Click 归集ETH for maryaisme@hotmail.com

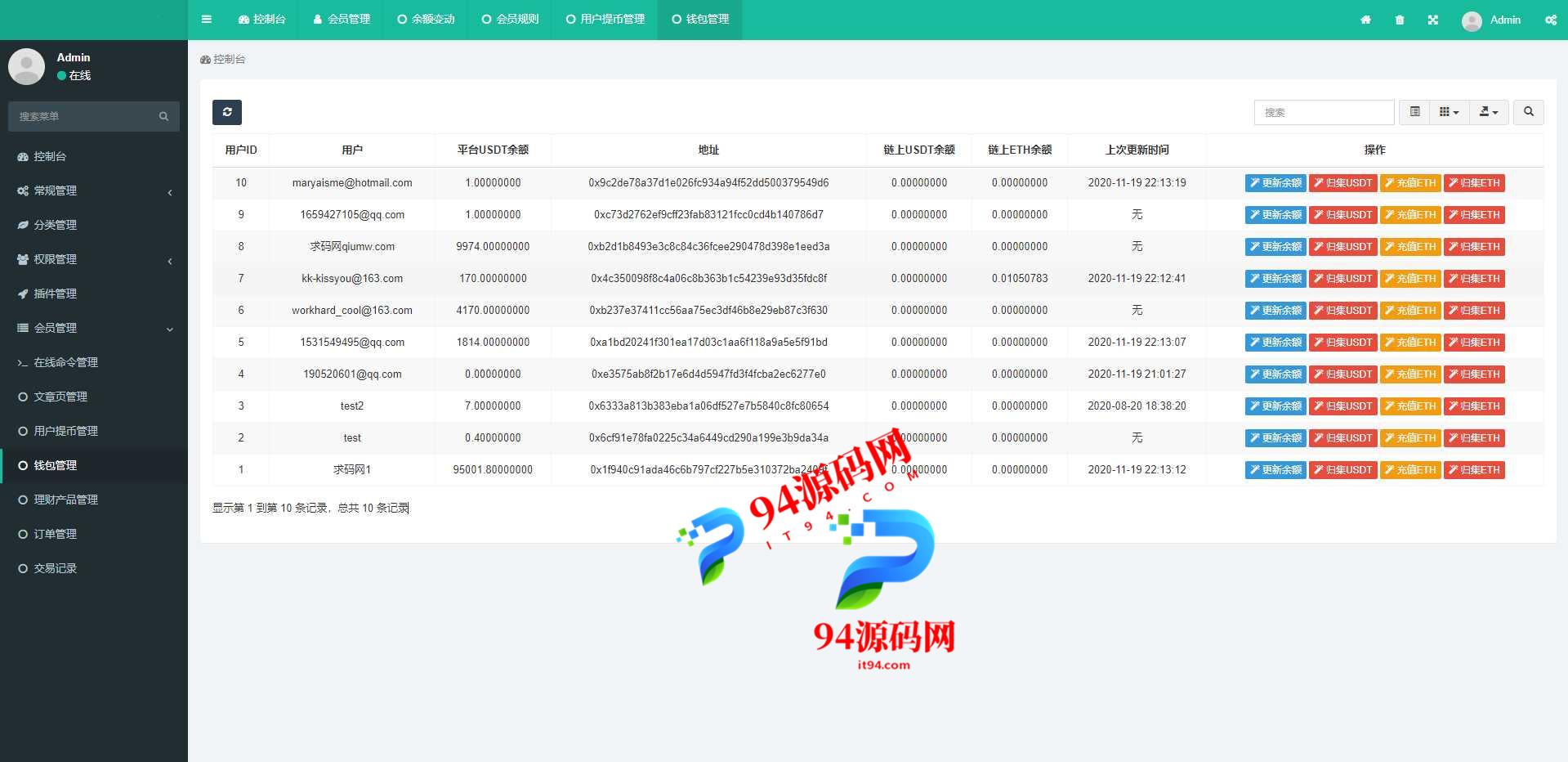click(x=1474, y=183)
